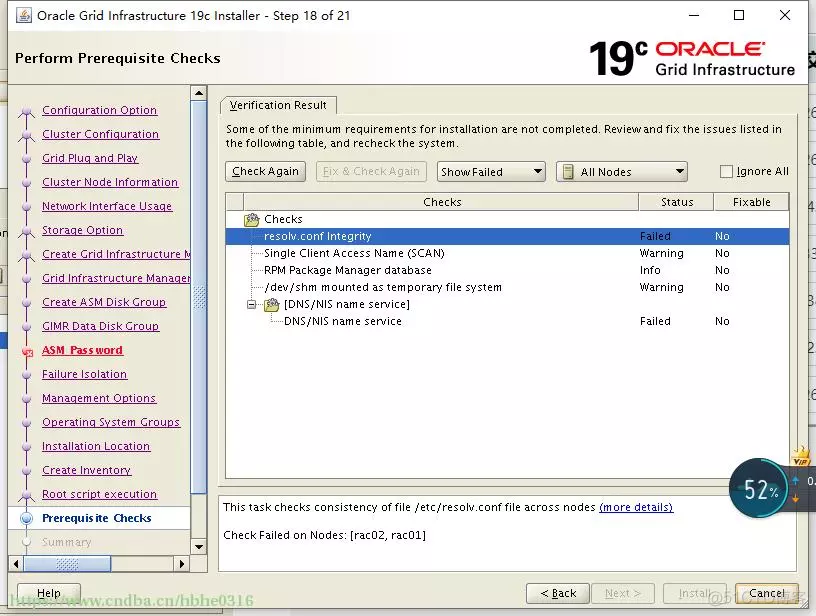
Task: Click the Checks root folder icon
Action: click(252, 220)
